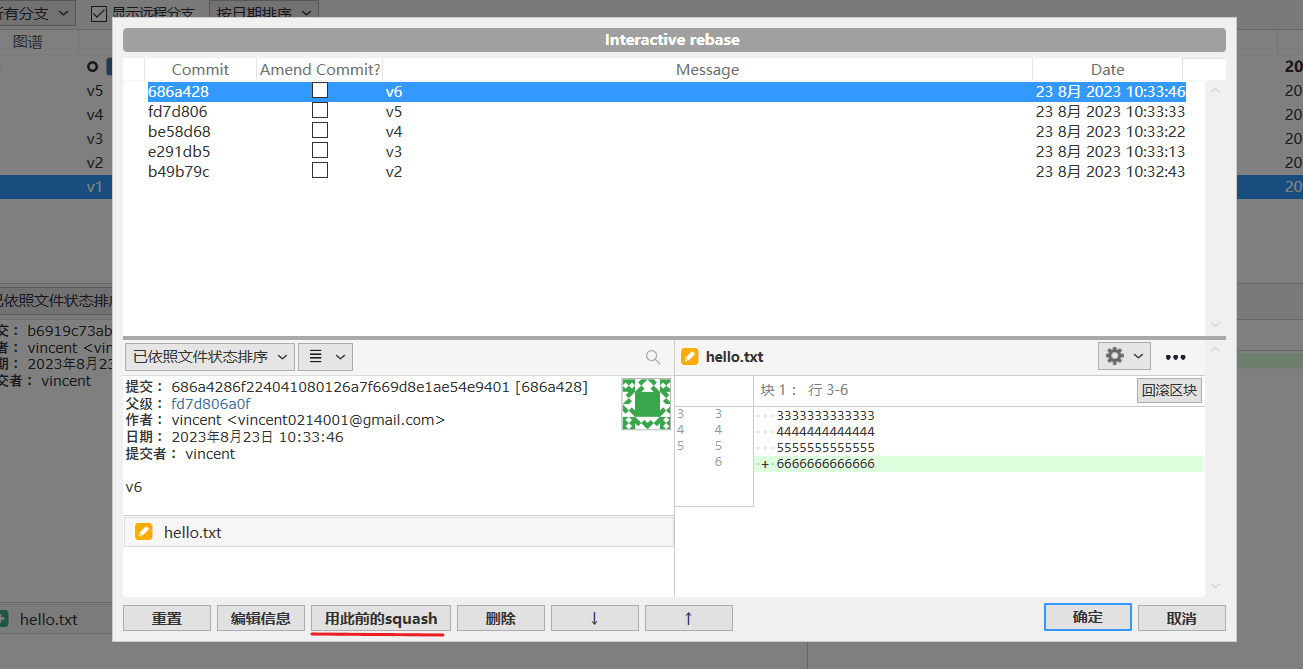Enable Amend Commit for commit b49b79c
Viewport: 1303px width, 669px height.
[320, 171]
